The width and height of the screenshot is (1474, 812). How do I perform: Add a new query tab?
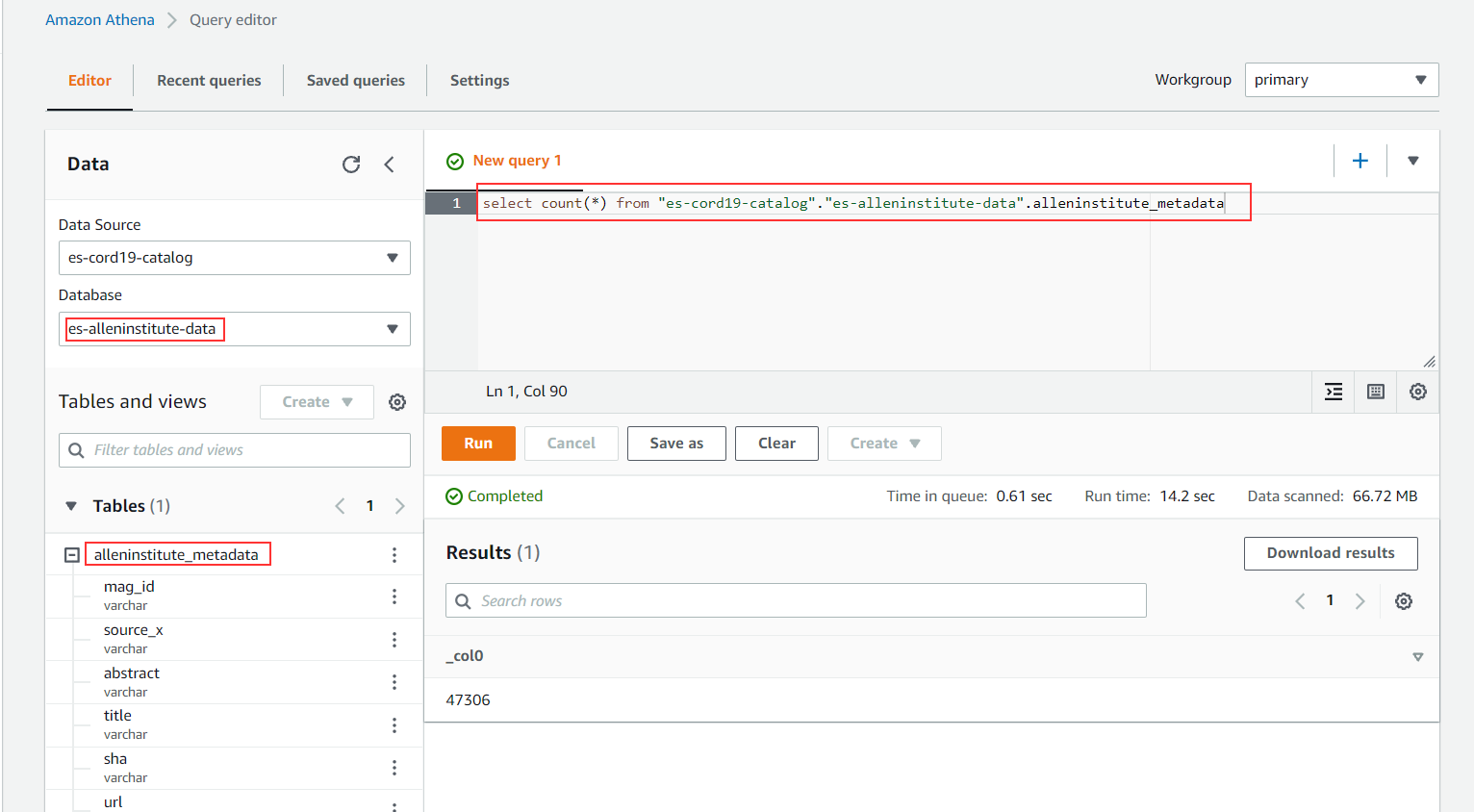pos(1360,161)
